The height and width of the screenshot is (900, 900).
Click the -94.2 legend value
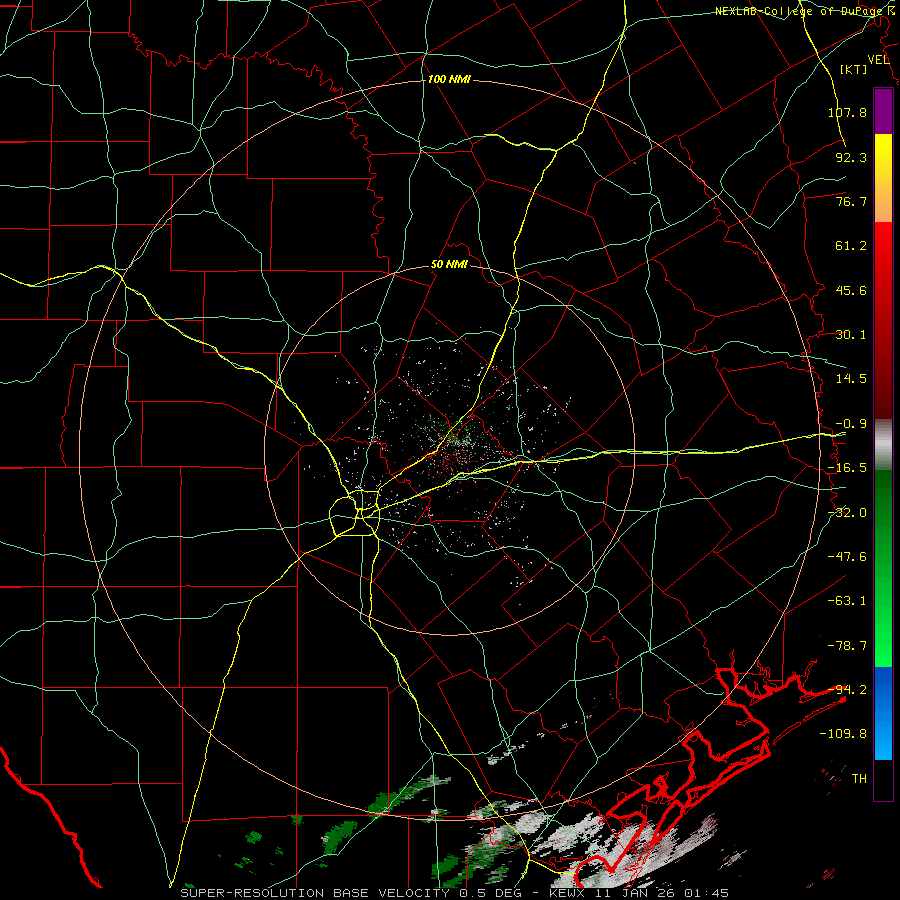click(847, 690)
